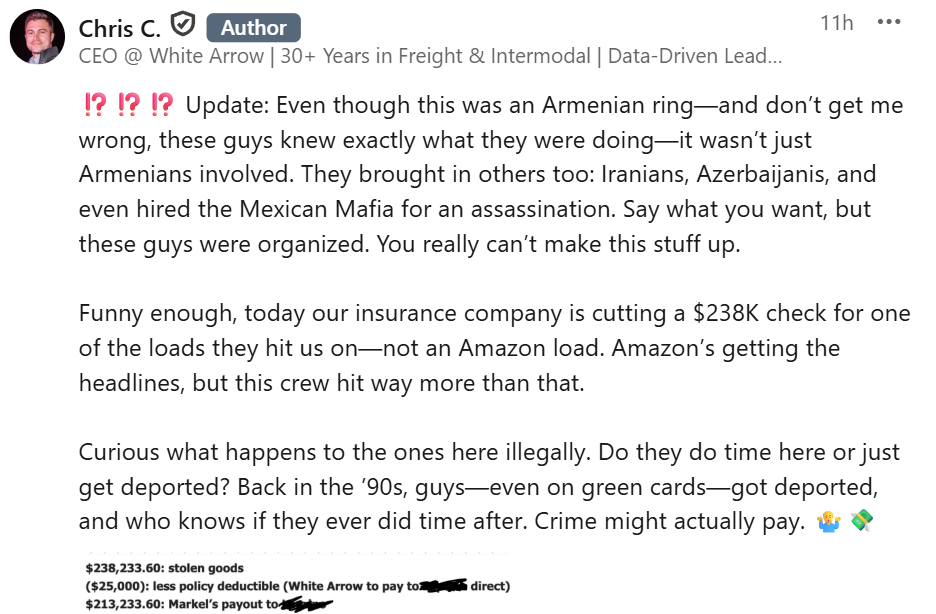Click the Chris C. name link
This screenshot has width=936, height=614.
119,27
